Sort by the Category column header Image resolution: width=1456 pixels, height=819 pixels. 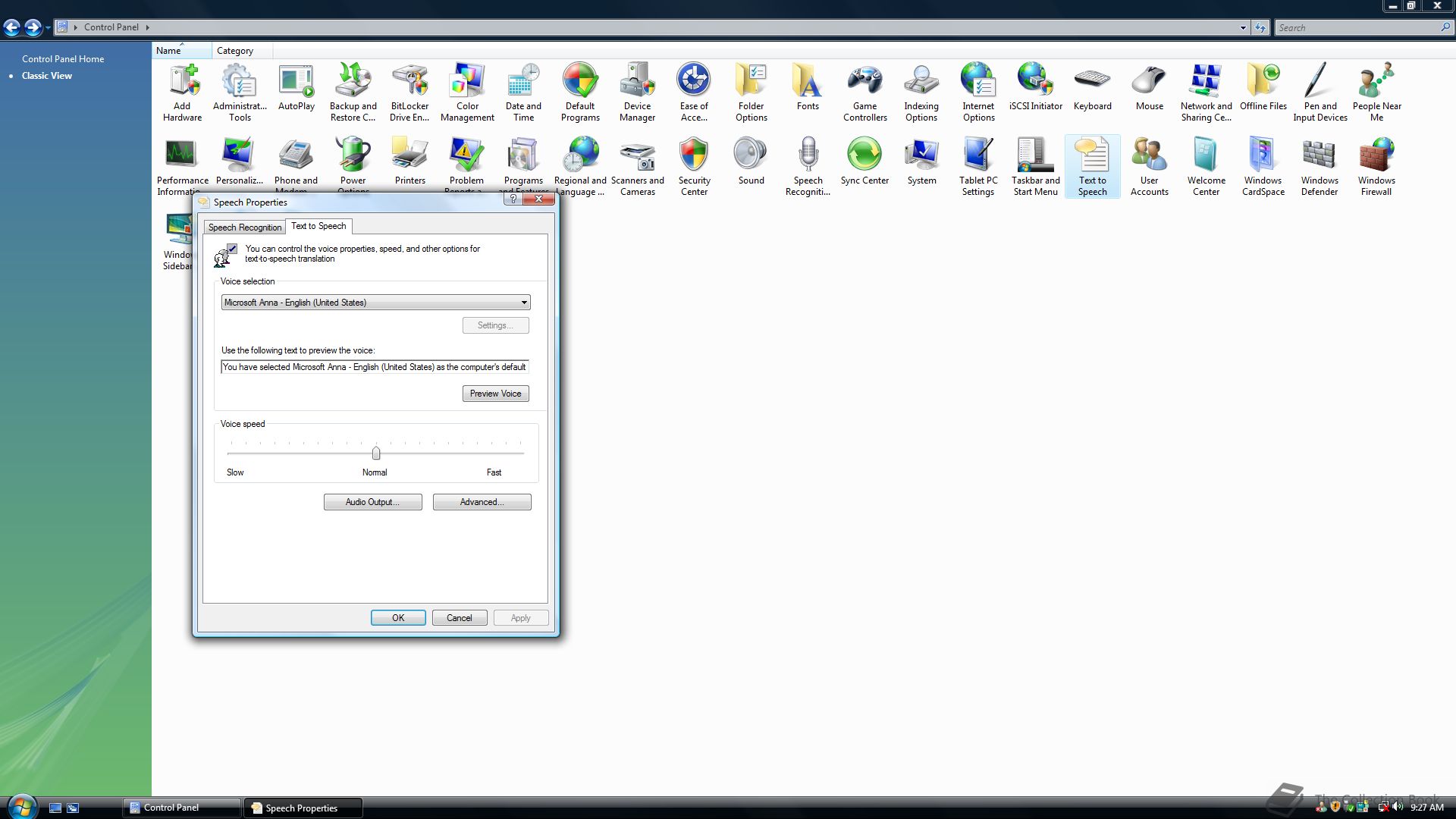click(242, 51)
